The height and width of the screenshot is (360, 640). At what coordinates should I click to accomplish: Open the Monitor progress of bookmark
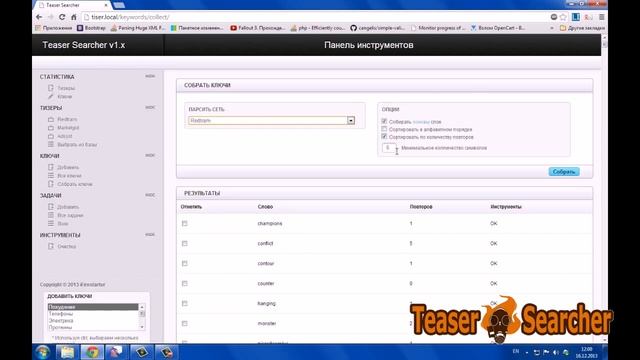click(x=438, y=28)
